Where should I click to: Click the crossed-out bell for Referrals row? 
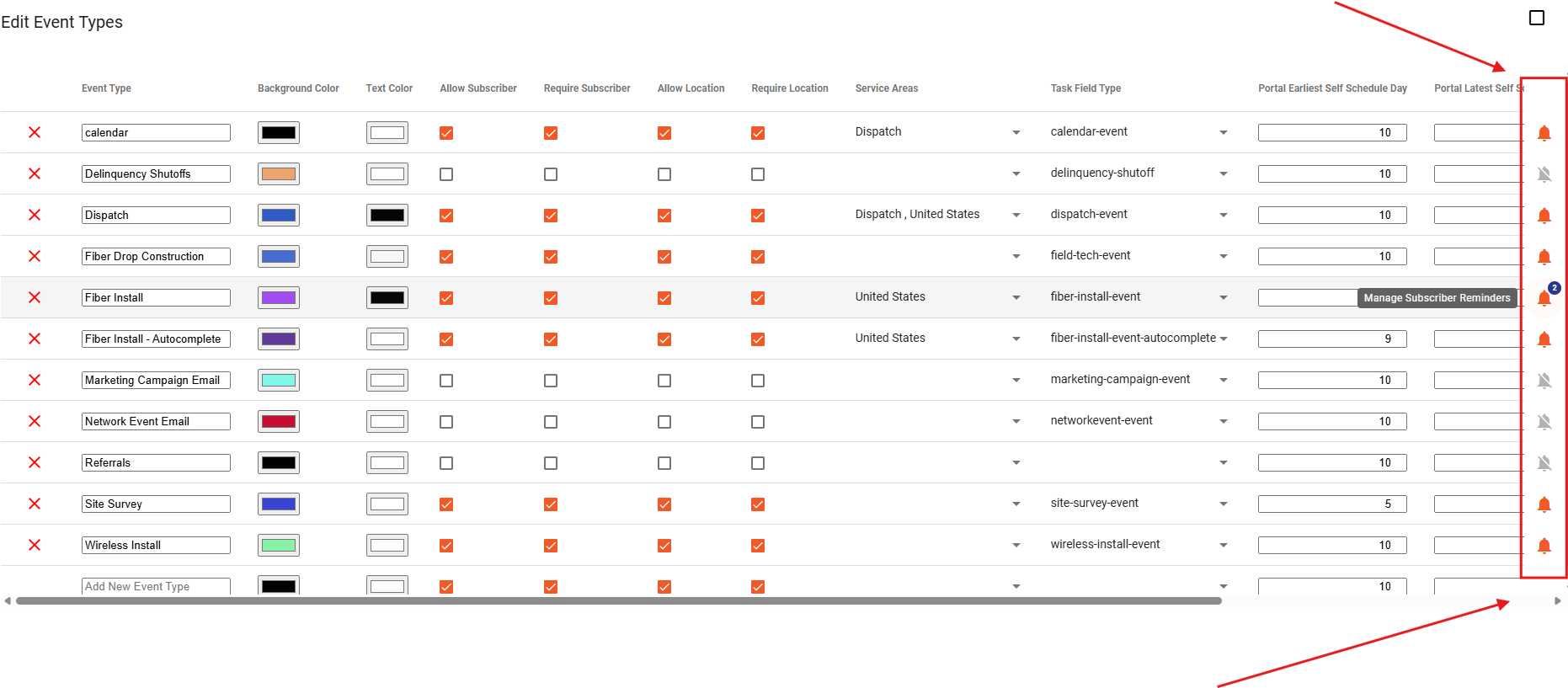point(1544,463)
